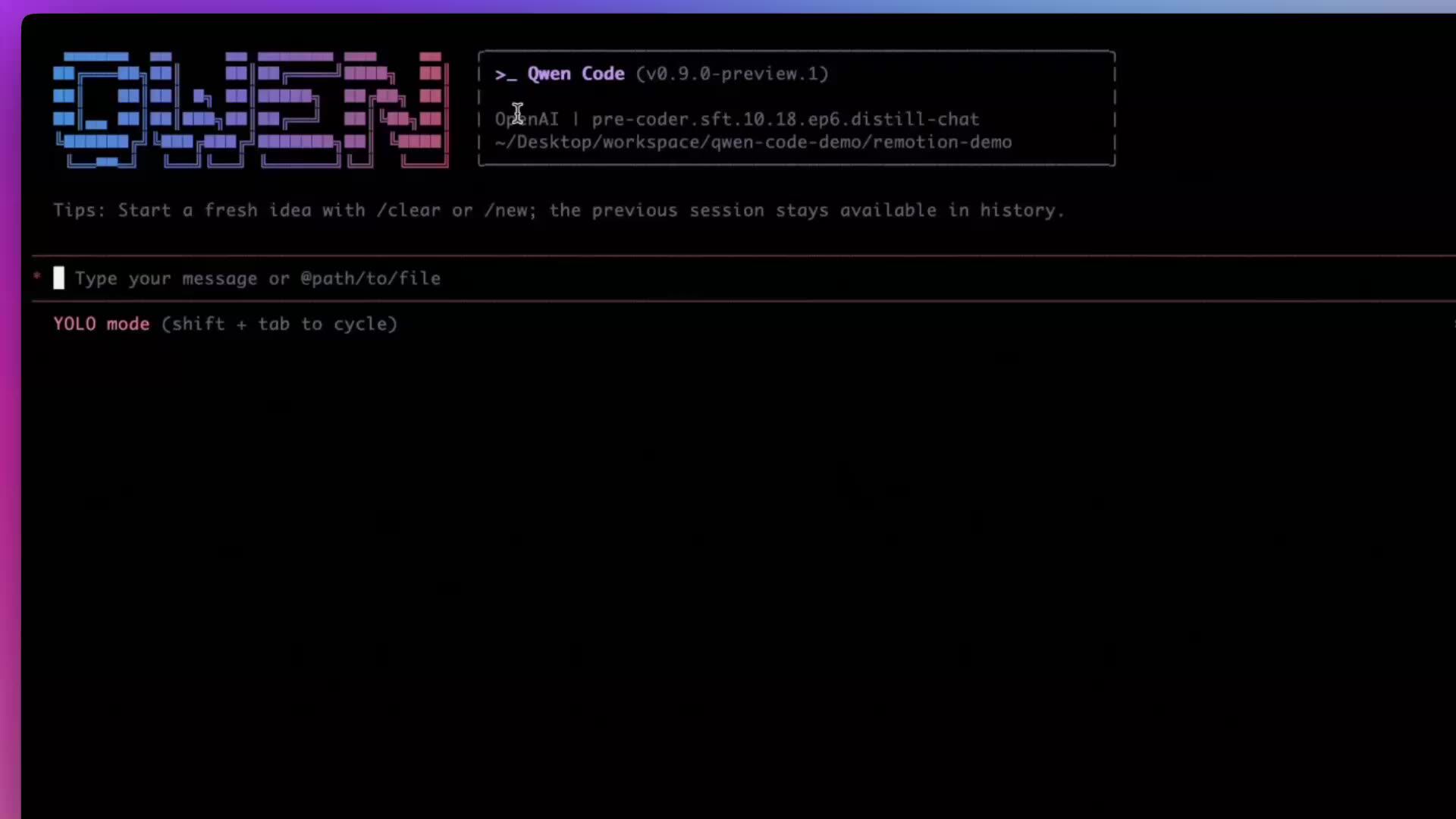Click the red asterisk prompt marker
The height and width of the screenshot is (819, 1456).
pos(37,277)
